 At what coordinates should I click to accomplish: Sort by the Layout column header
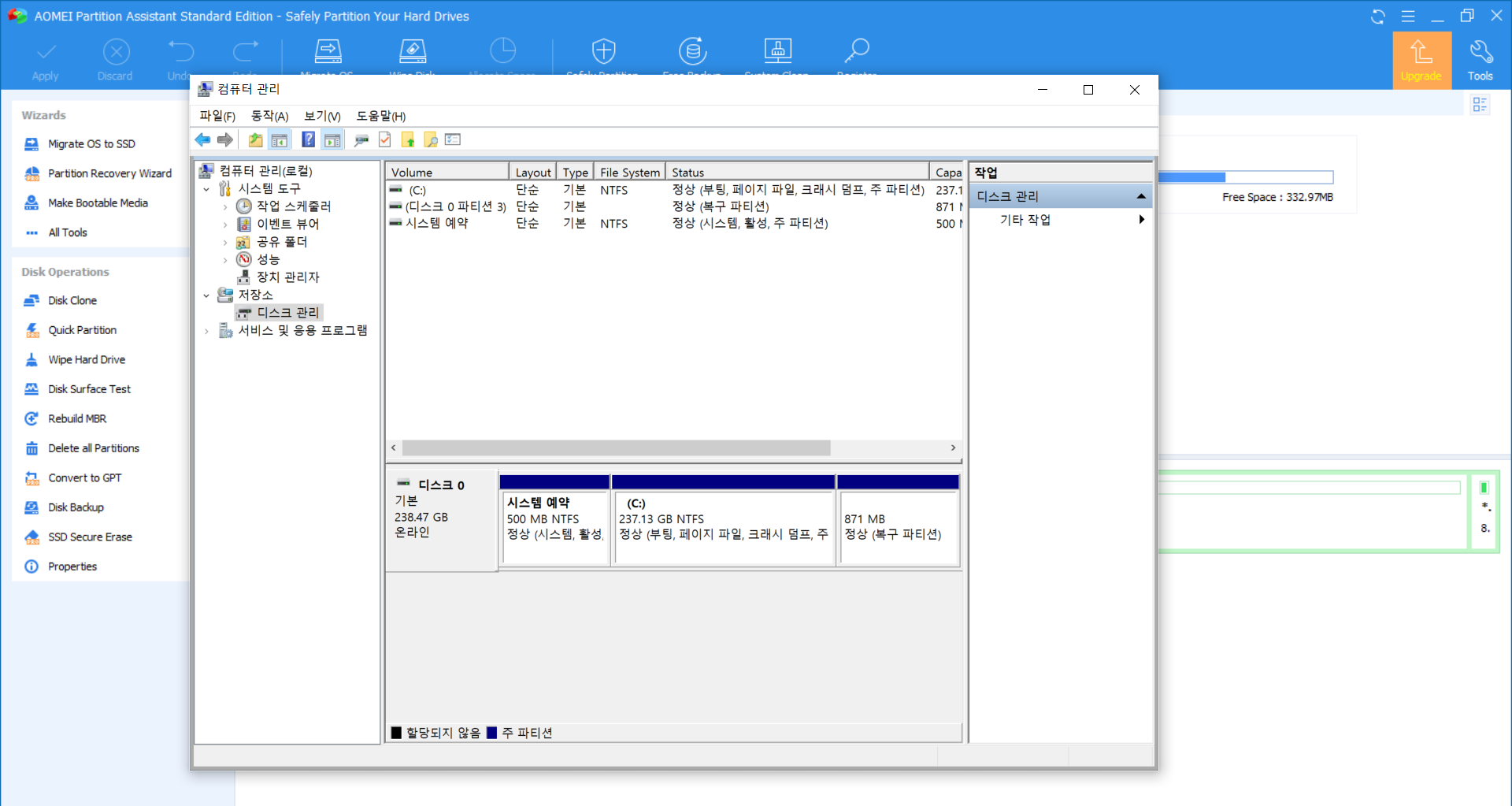[533, 172]
